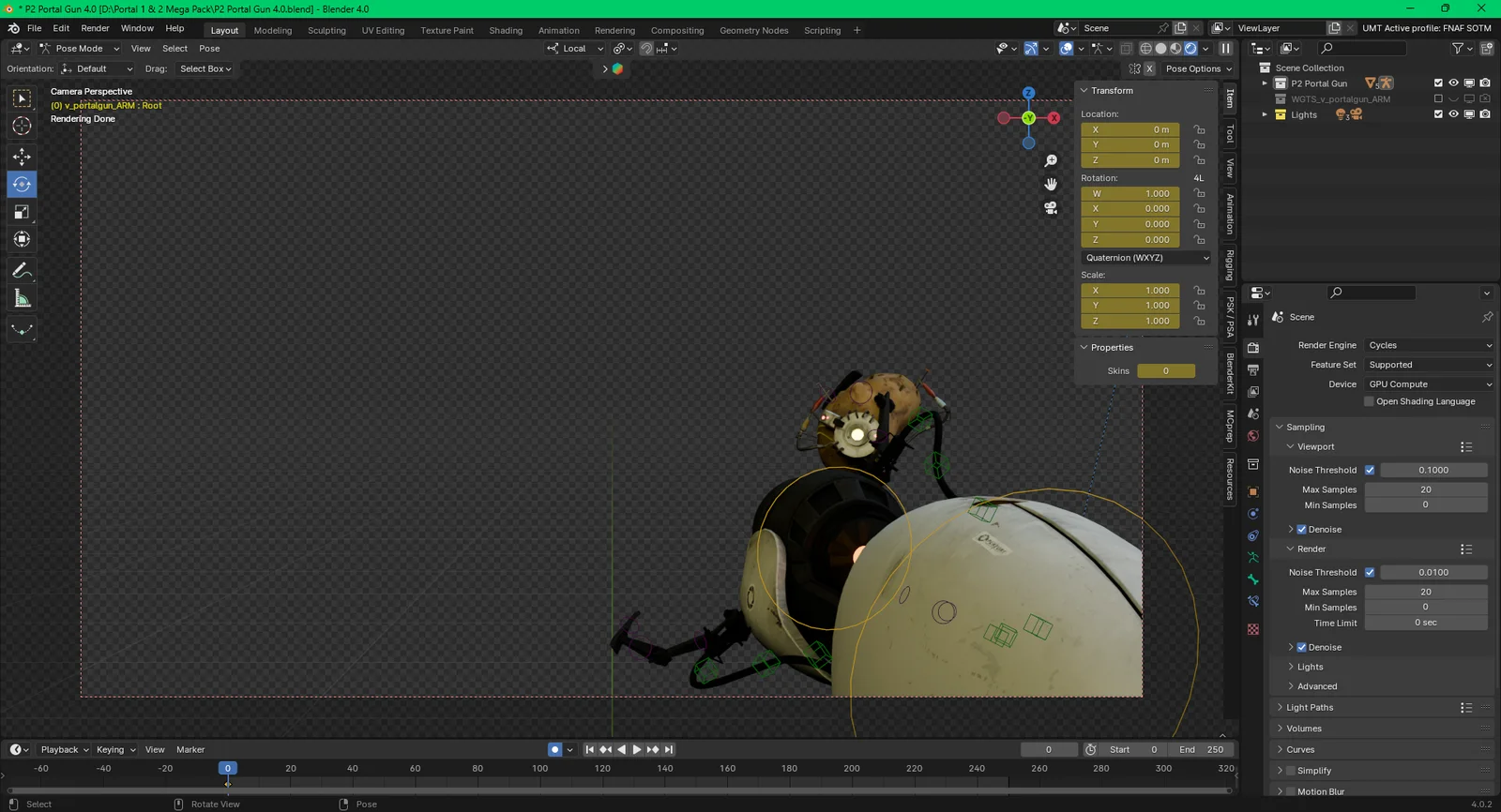Expand P2 Portal Gun collection tree

click(x=1265, y=83)
